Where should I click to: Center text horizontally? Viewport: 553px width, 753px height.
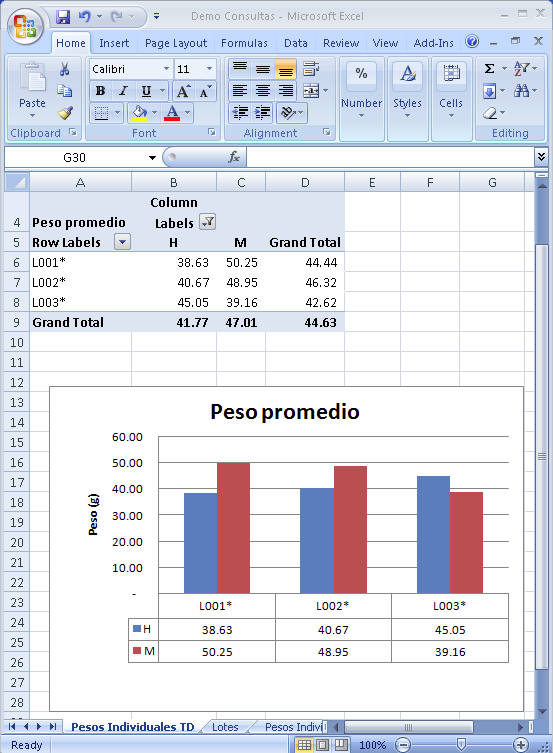[263, 91]
